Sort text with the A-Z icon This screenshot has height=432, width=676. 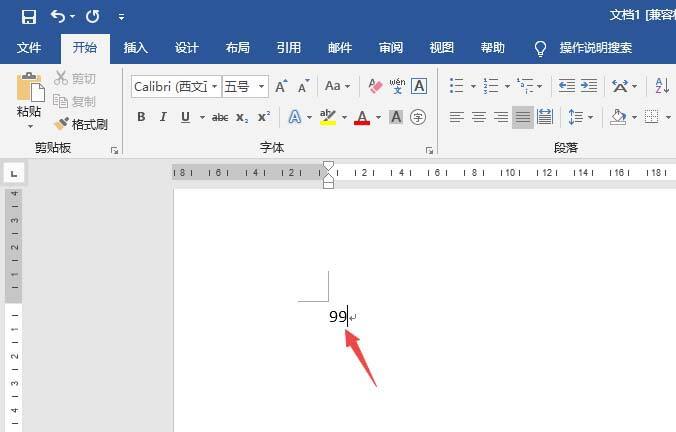tap(662, 86)
